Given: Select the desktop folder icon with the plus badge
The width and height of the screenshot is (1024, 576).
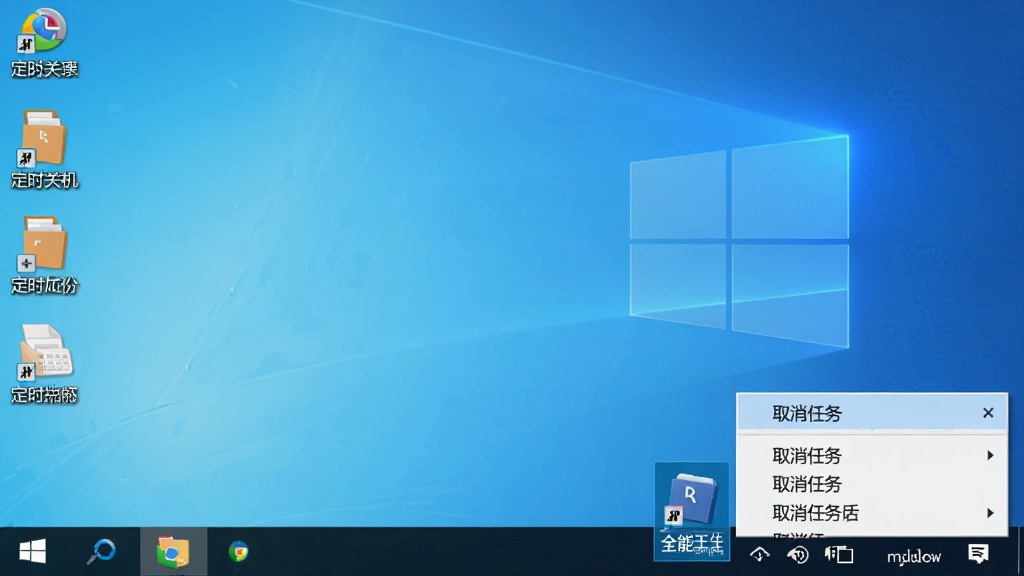Looking at the screenshot, I should tap(44, 255).
